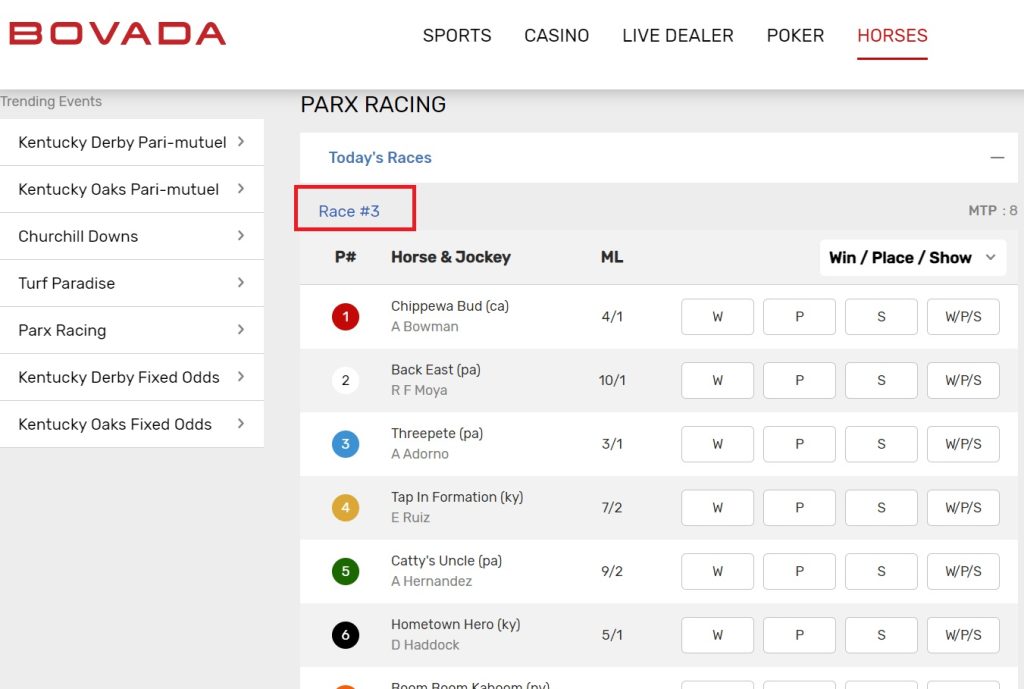
Task: Click yellow number 4 saddle badge
Action: 345,507
